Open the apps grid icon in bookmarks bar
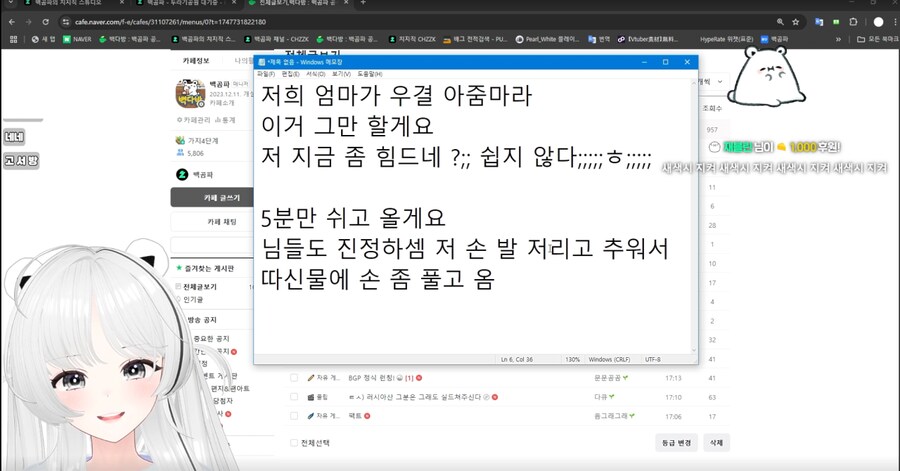This screenshot has height=471, width=900. 14,39
